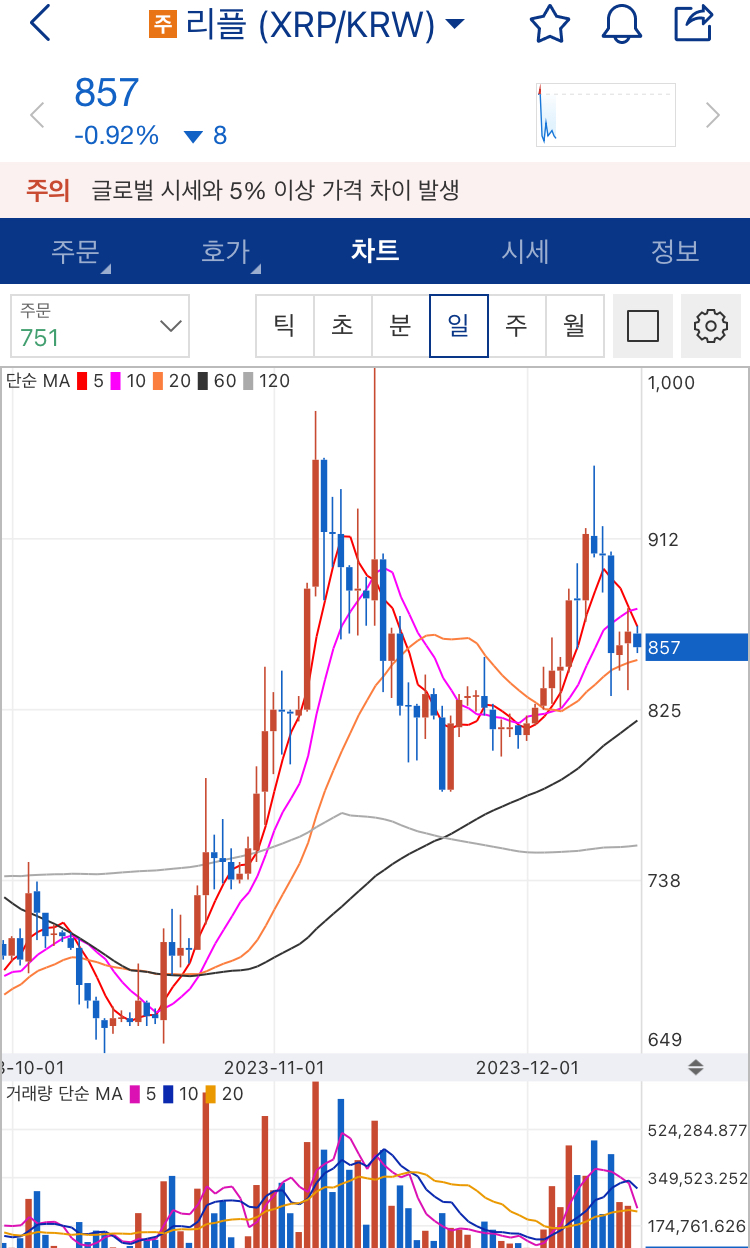Viewport: 750px width, 1248px height.
Task: Switch to the 주문 tab
Action: [x=75, y=250]
